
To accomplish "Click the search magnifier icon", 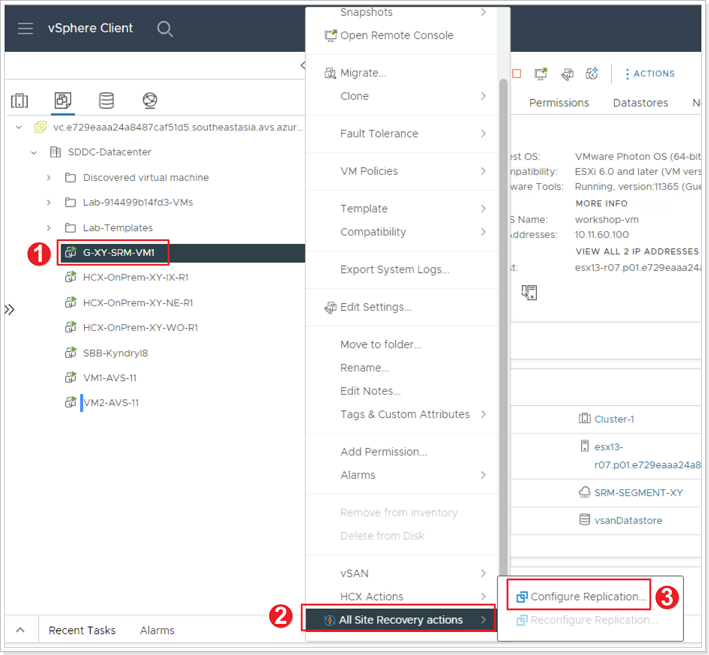I will [x=165, y=29].
